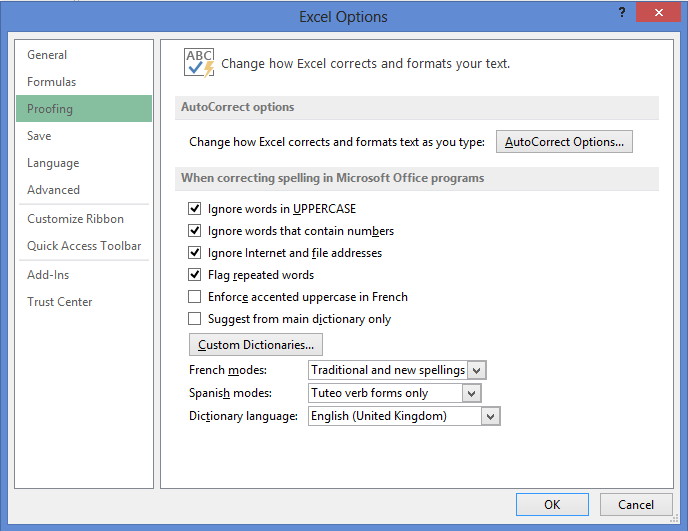The height and width of the screenshot is (531, 688).
Task: Open the Dictionary language dropdown arrow
Action: (x=491, y=416)
